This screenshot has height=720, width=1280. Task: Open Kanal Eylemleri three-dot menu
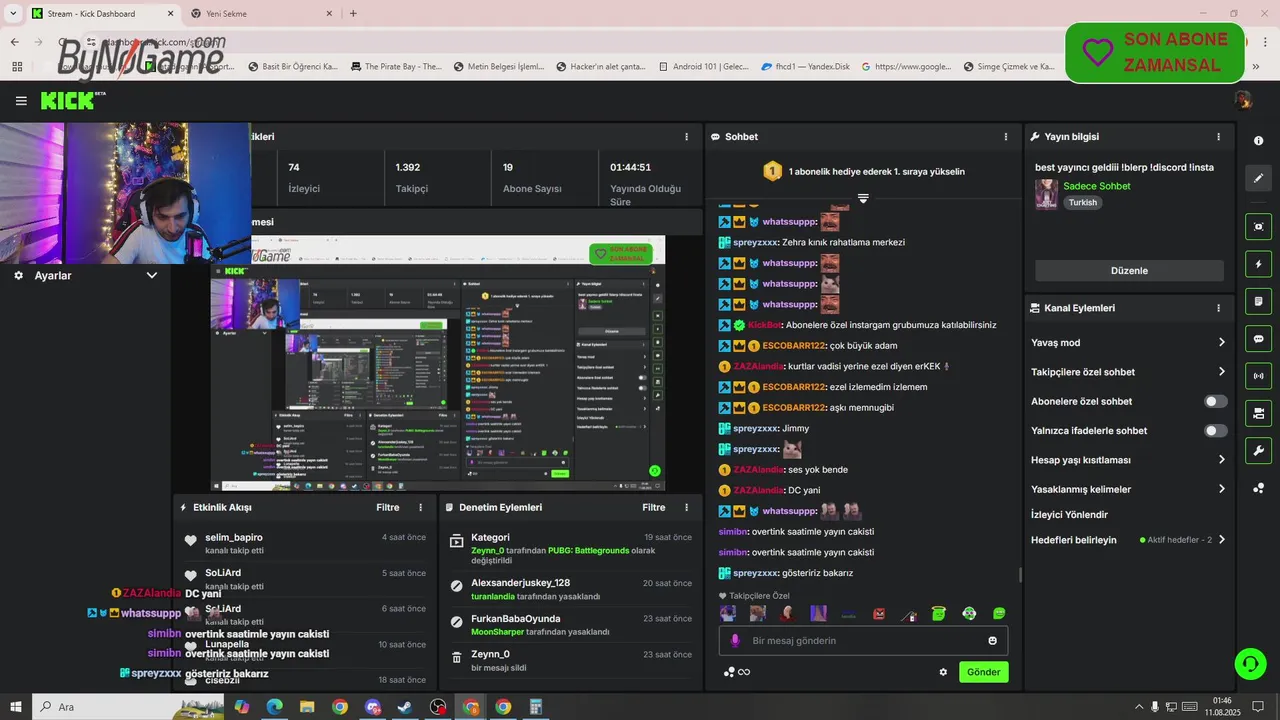click(1218, 308)
